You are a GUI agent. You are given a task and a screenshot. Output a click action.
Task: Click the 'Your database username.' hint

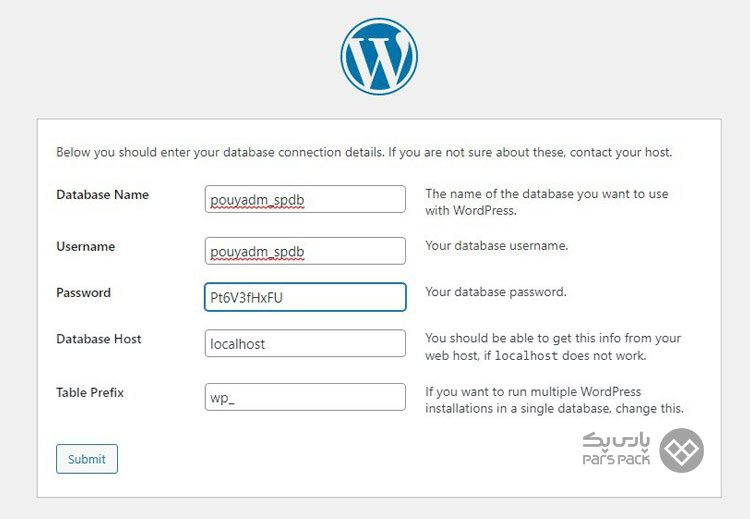point(496,245)
